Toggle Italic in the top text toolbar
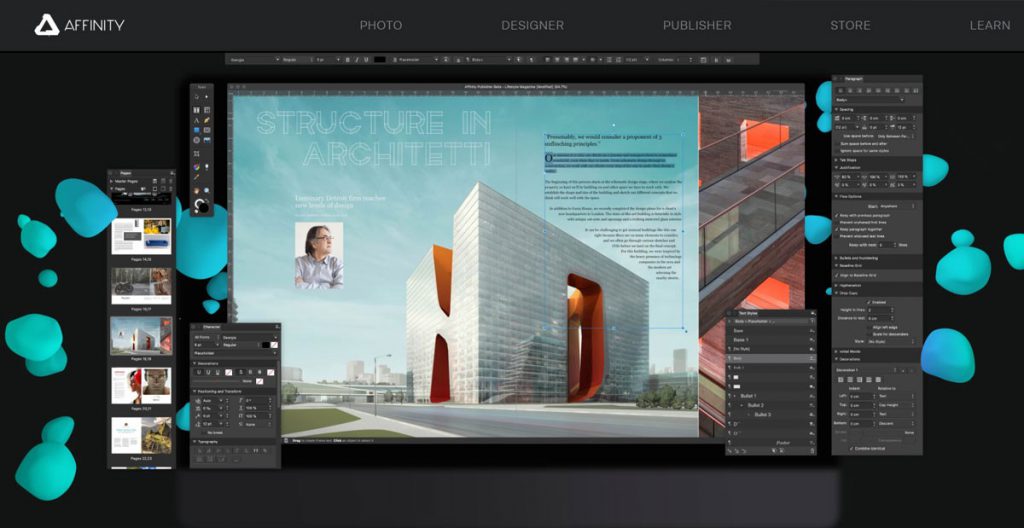Screen dimensions: 1024x528 pos(357,59)
